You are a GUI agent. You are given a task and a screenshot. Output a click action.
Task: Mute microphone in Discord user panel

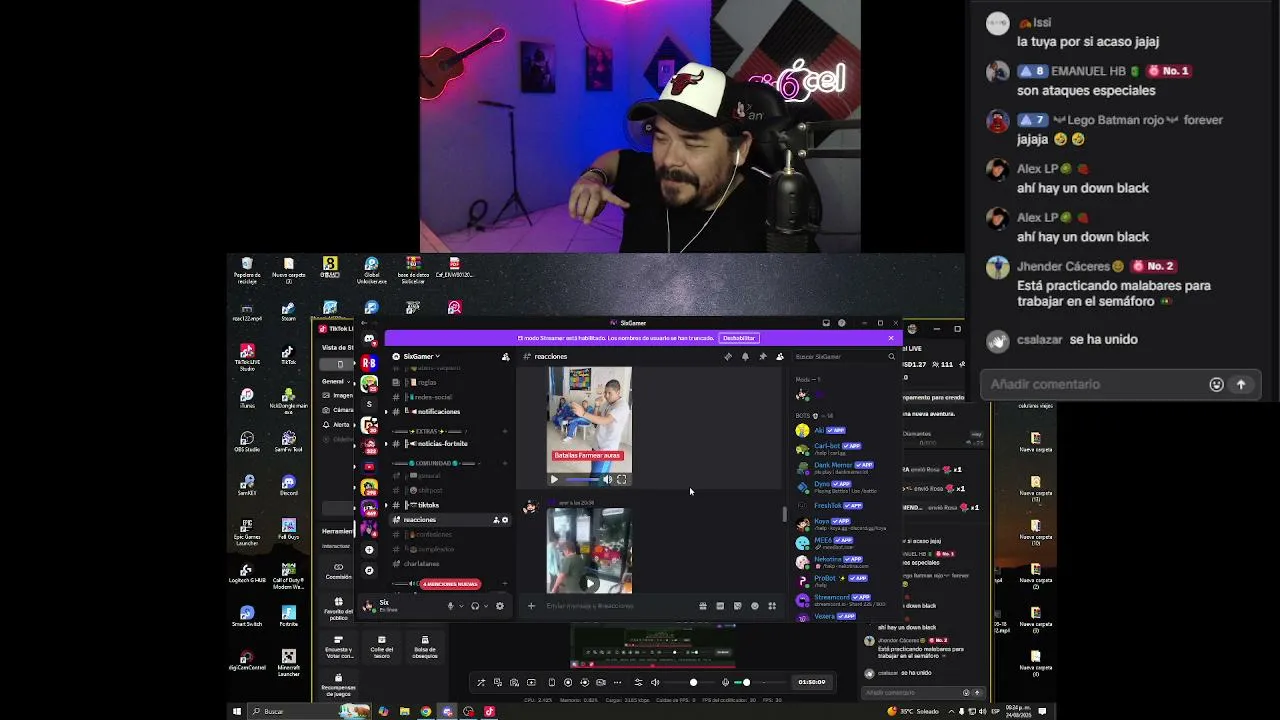pos(451,606)
